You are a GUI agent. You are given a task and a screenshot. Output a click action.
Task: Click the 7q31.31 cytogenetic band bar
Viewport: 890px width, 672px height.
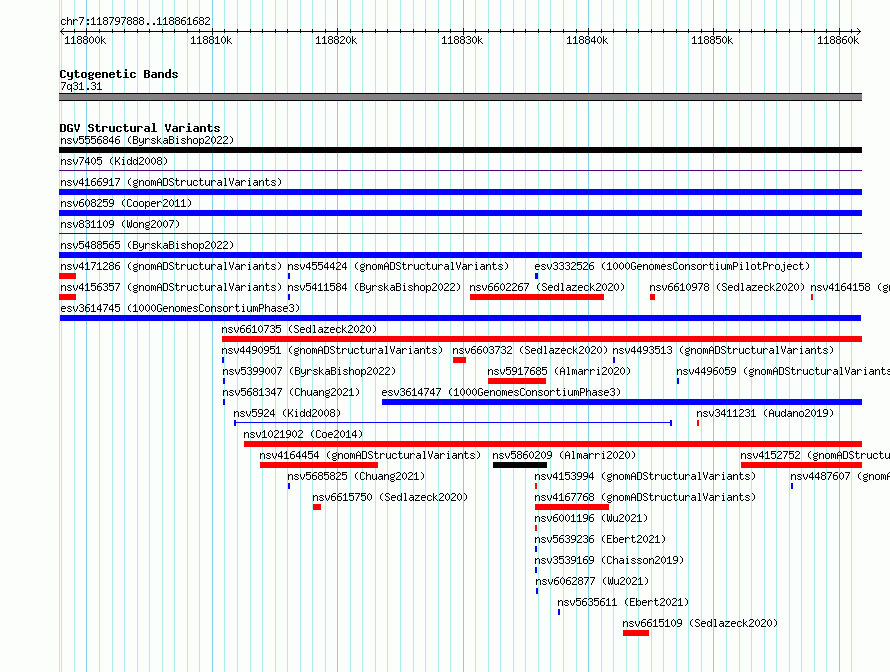(x=460, y=97)
